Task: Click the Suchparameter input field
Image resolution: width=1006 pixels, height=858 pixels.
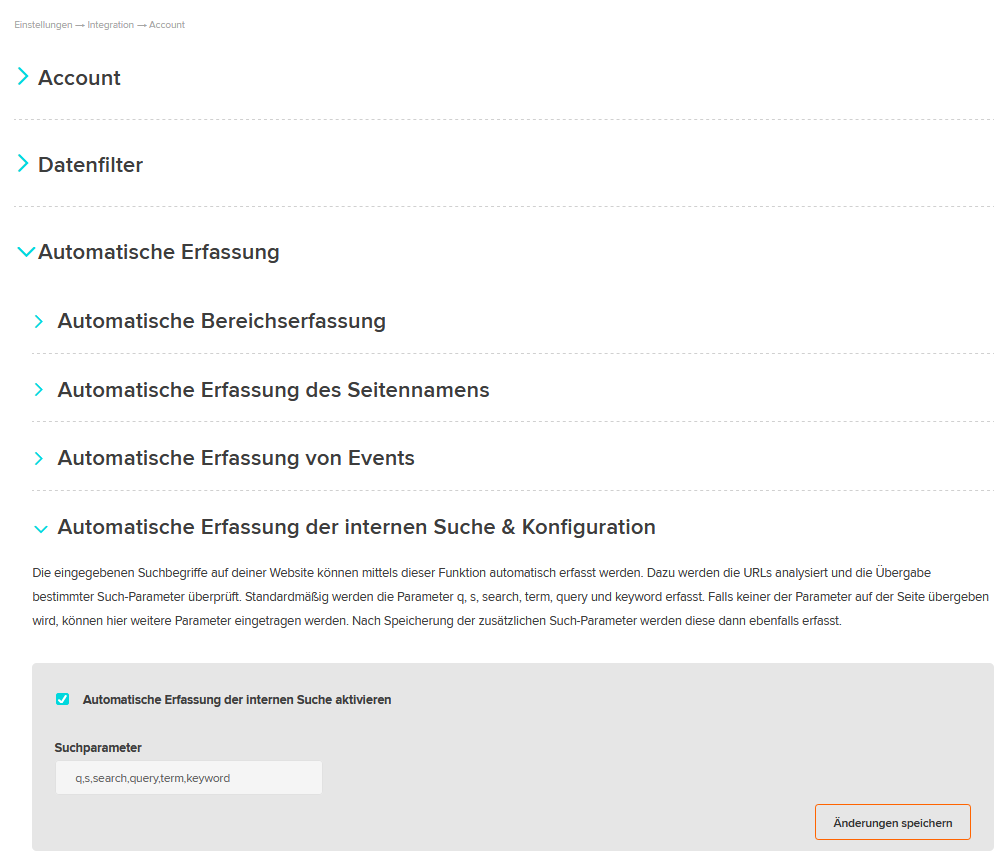Action: pyautogui.click(x=189, y=778)
